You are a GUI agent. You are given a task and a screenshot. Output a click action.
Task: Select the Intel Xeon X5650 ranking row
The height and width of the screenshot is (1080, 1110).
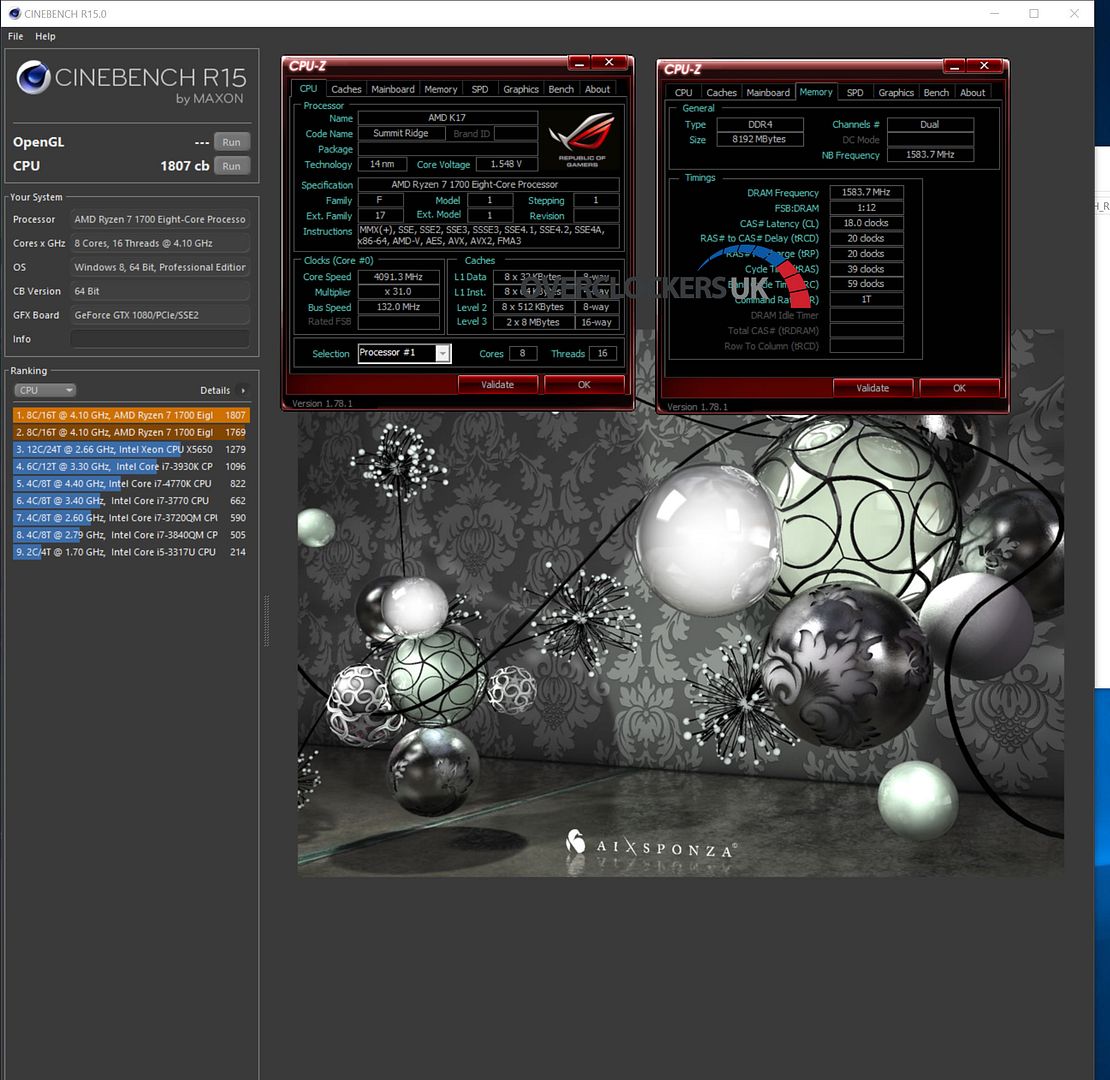pyautogui.click(x=131, y=449)
